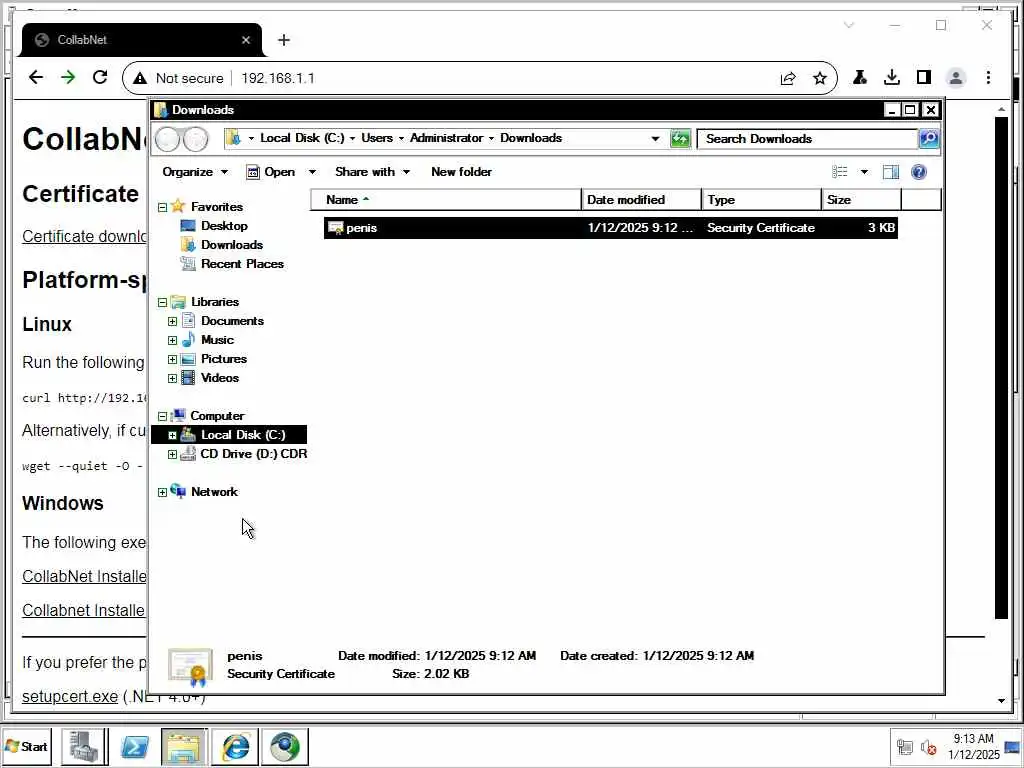Select Recent Places under Favorites
This screenshot has width=1024, height=768.
pyautogui.click(x=242, y=264)
